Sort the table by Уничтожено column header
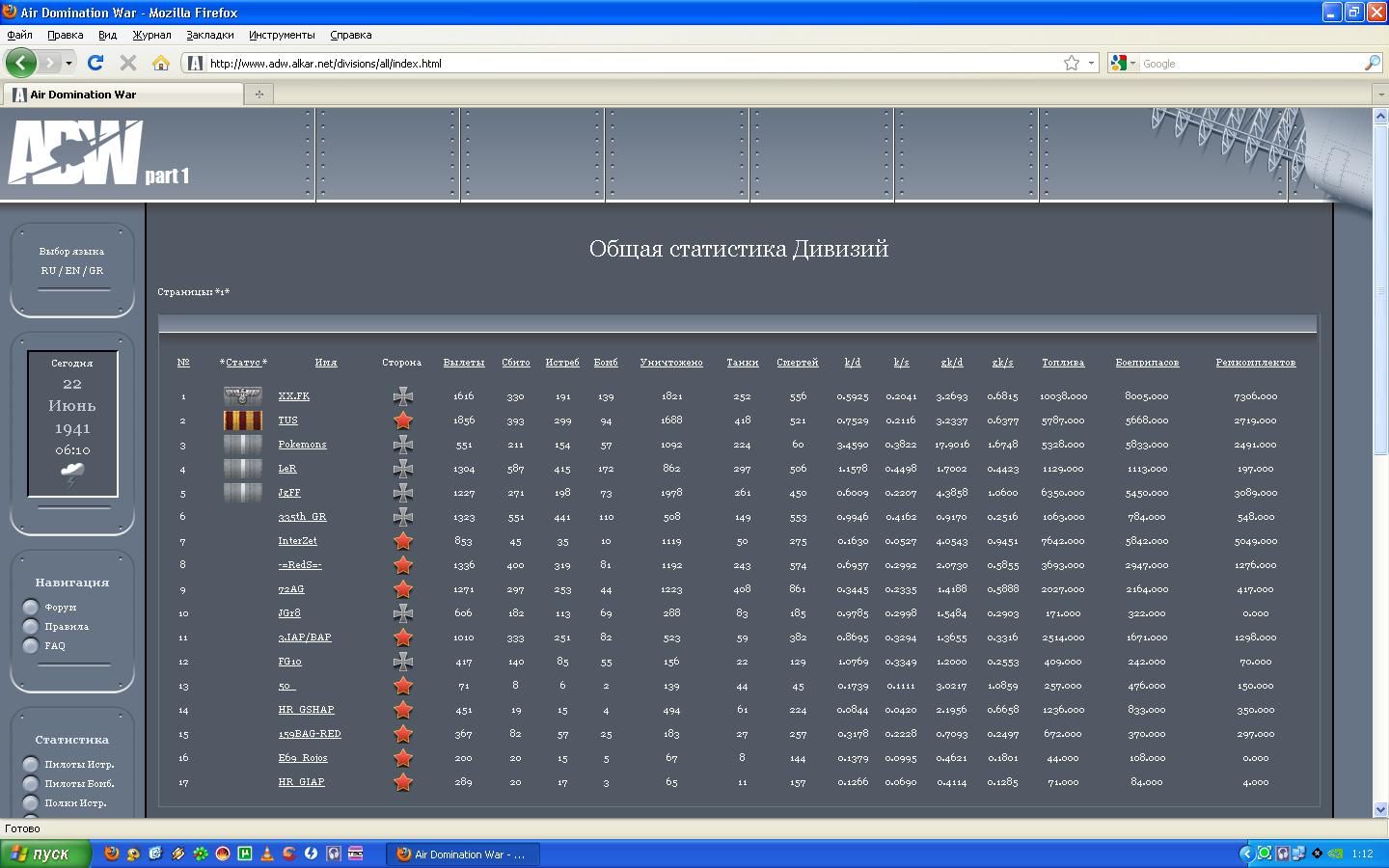 tap(671, 363)
